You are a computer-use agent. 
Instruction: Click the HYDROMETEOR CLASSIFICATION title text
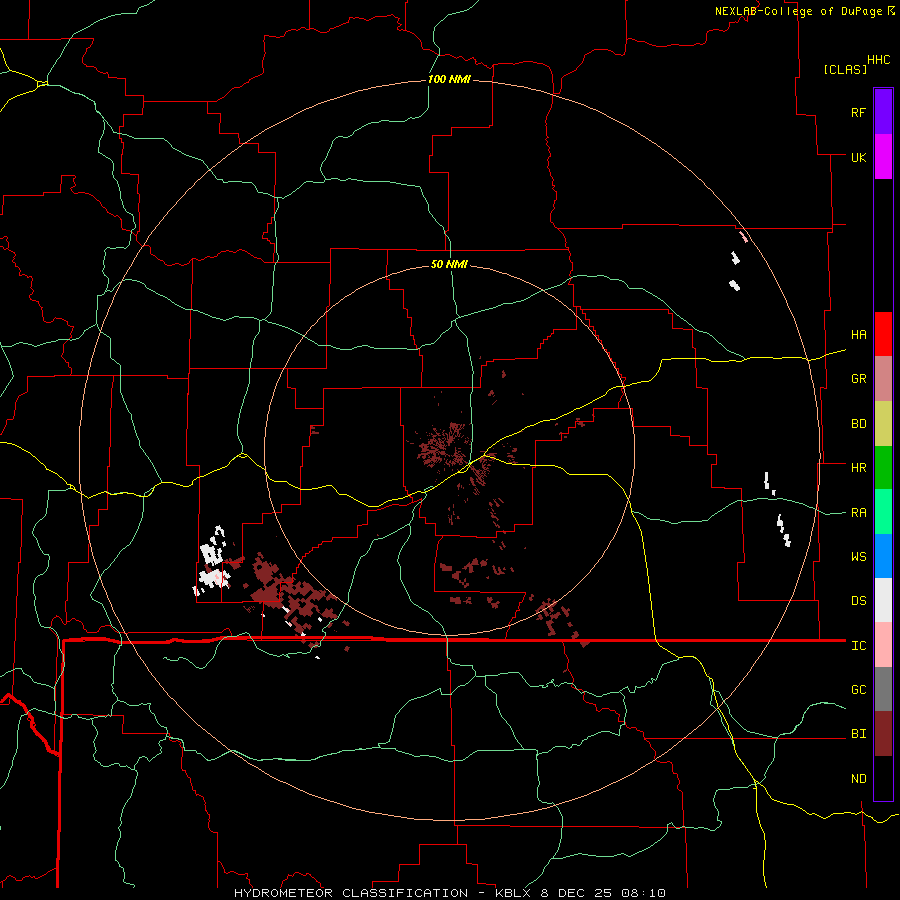coord(351,893)
